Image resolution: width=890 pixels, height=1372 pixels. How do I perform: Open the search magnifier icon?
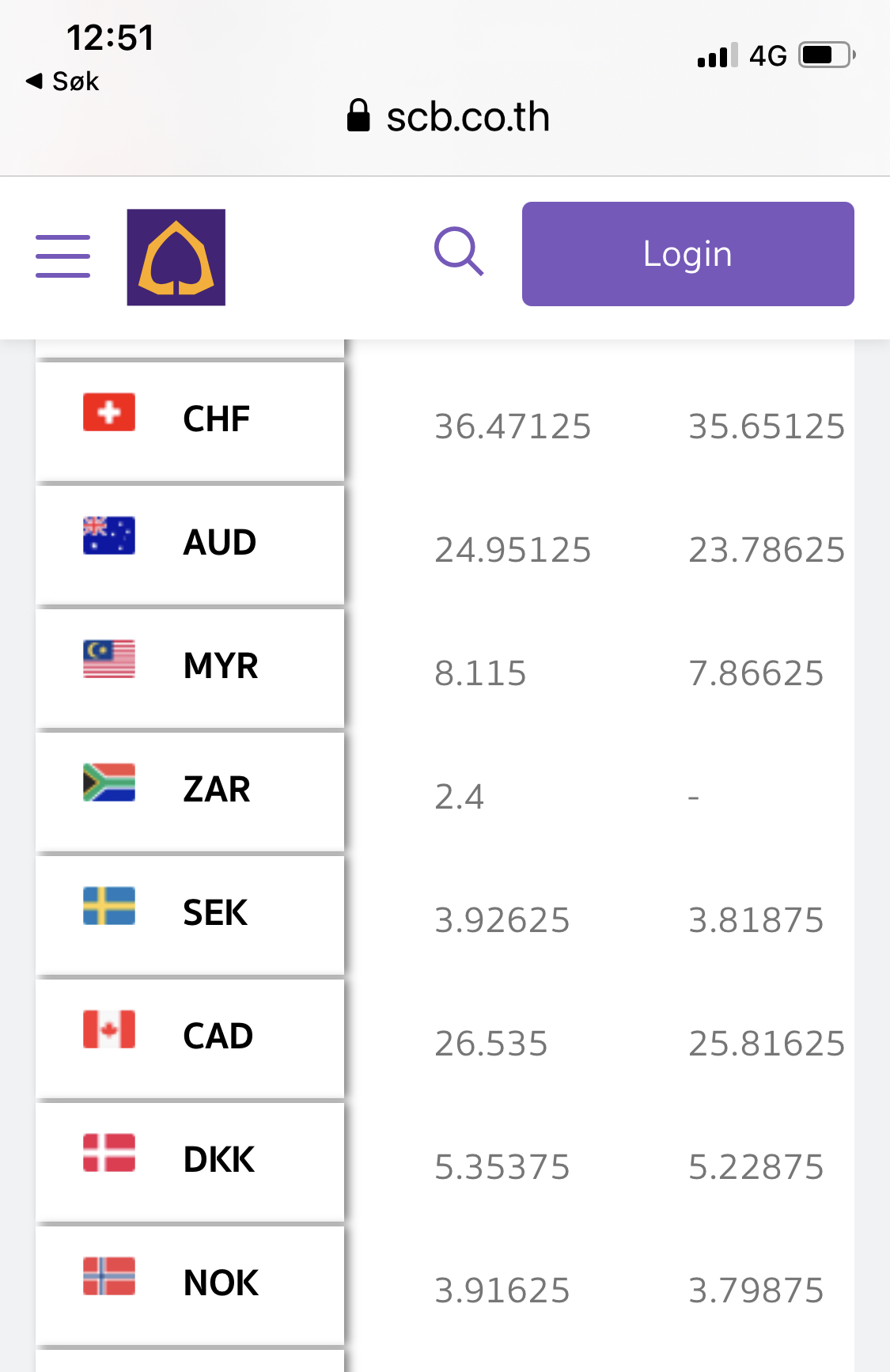[459, 252]
